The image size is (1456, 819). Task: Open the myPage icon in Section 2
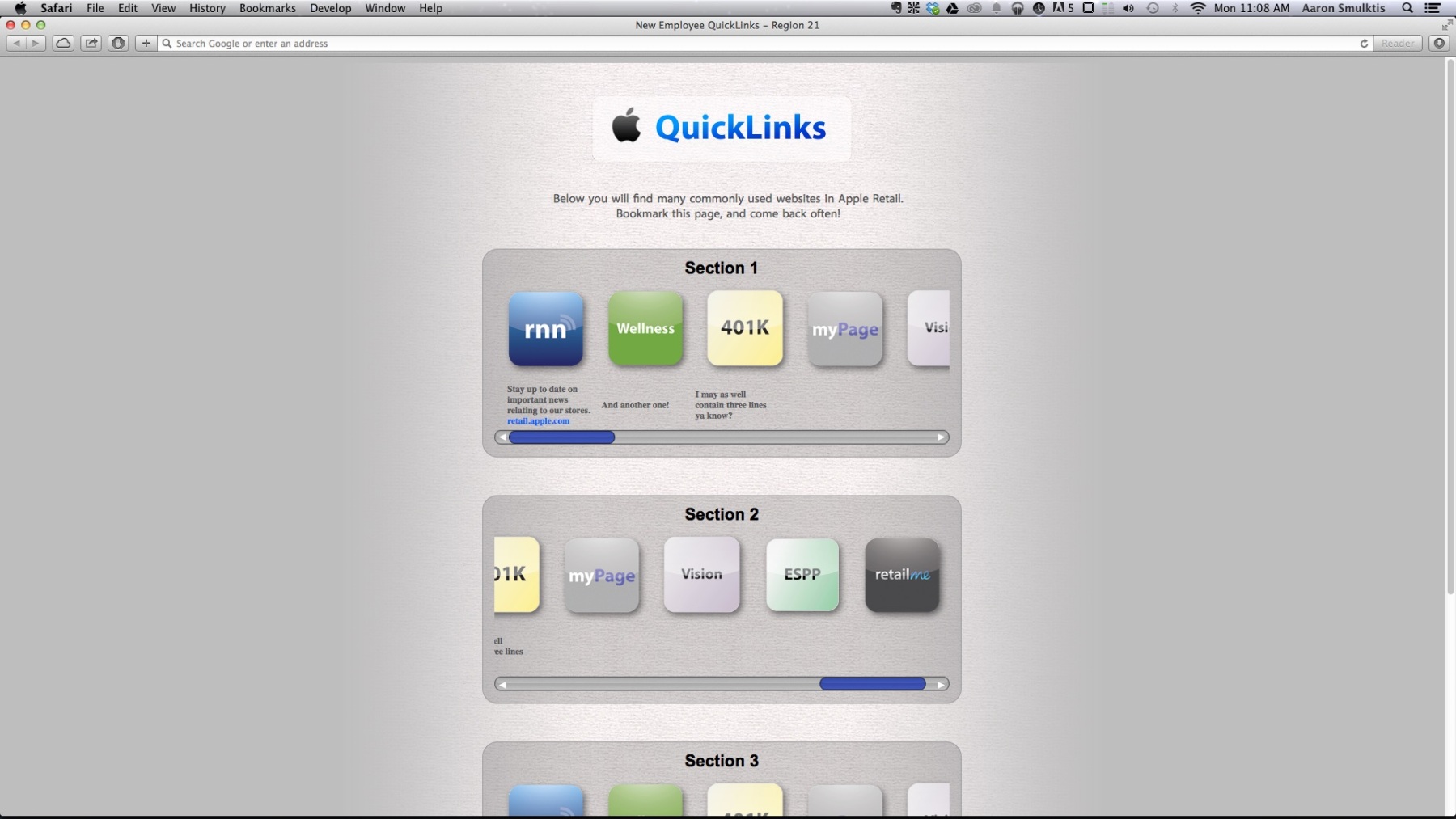coord(601,576)
